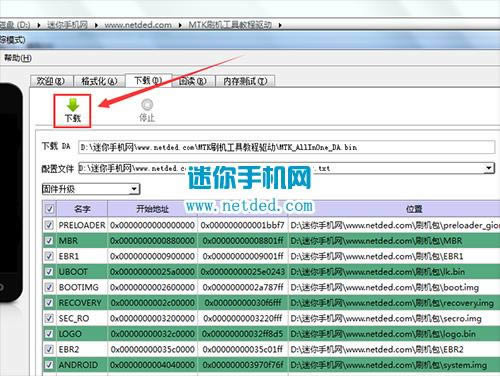Viewport: 500px width, 376px height.
Task: Select the SEC_RO name cell
Action: (x=82, y=318)
